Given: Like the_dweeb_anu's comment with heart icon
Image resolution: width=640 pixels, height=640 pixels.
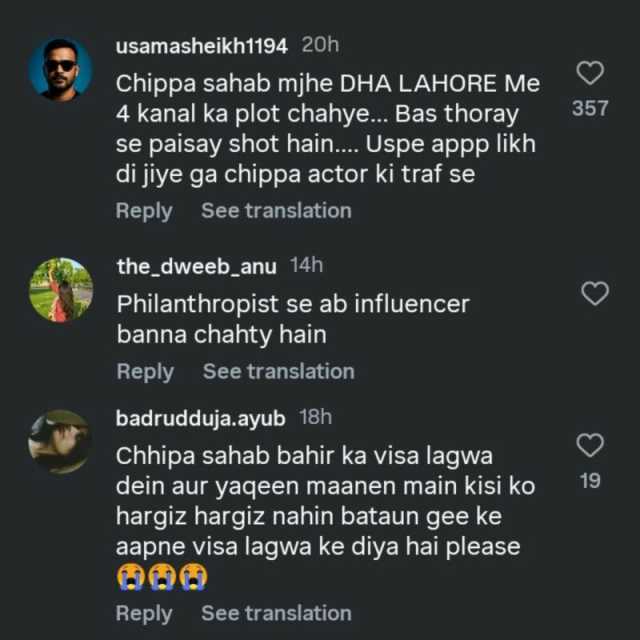Looking at the screenshot, I should tap(595, 293).
